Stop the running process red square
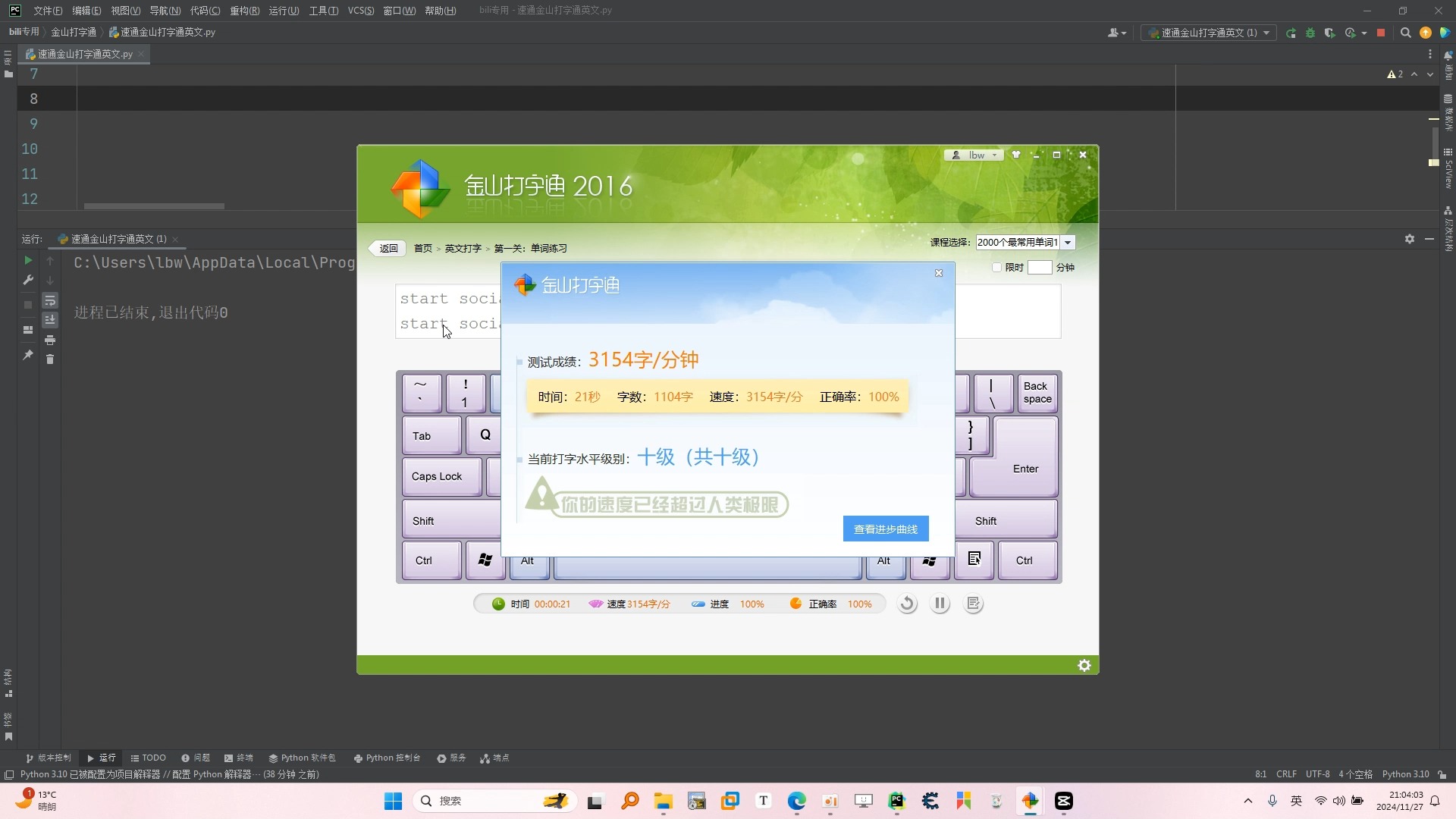Viewport: 1456px width, 819px height. (1381, 33)
